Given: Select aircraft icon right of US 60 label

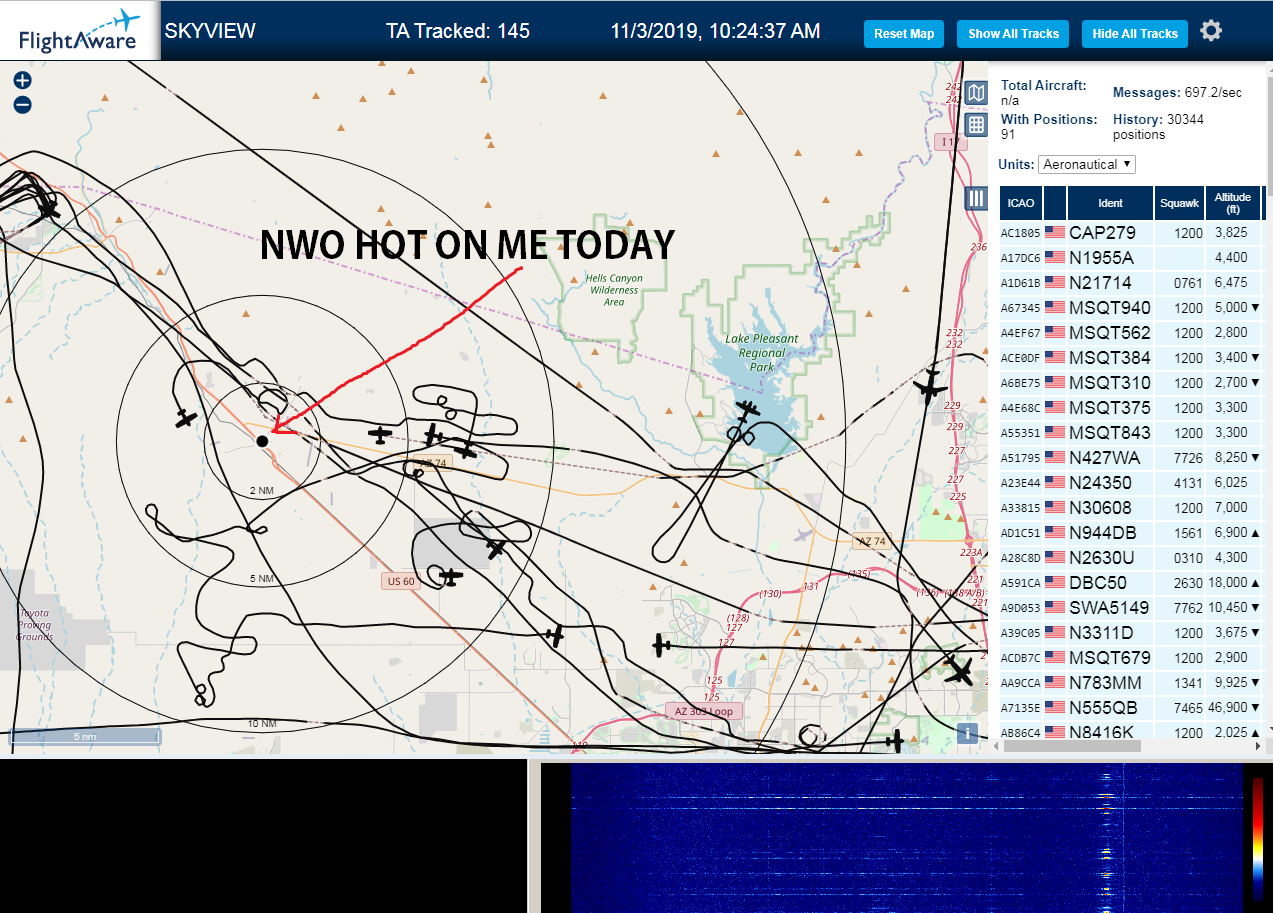Looking at the screenshot, I should coord(451,577).
